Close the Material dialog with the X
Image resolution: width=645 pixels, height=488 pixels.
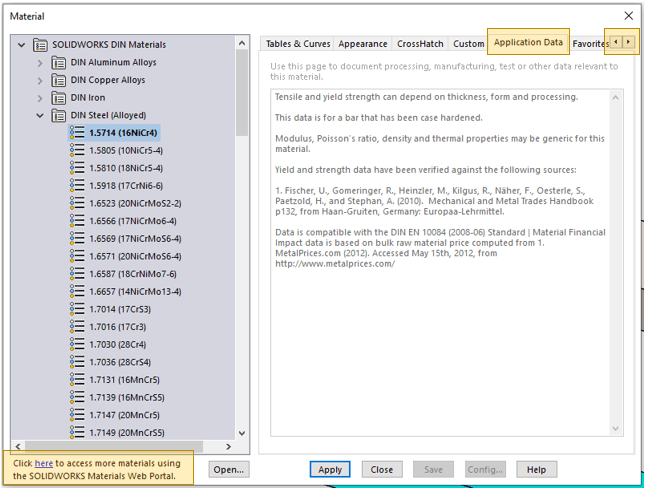[x=629, y=16]
